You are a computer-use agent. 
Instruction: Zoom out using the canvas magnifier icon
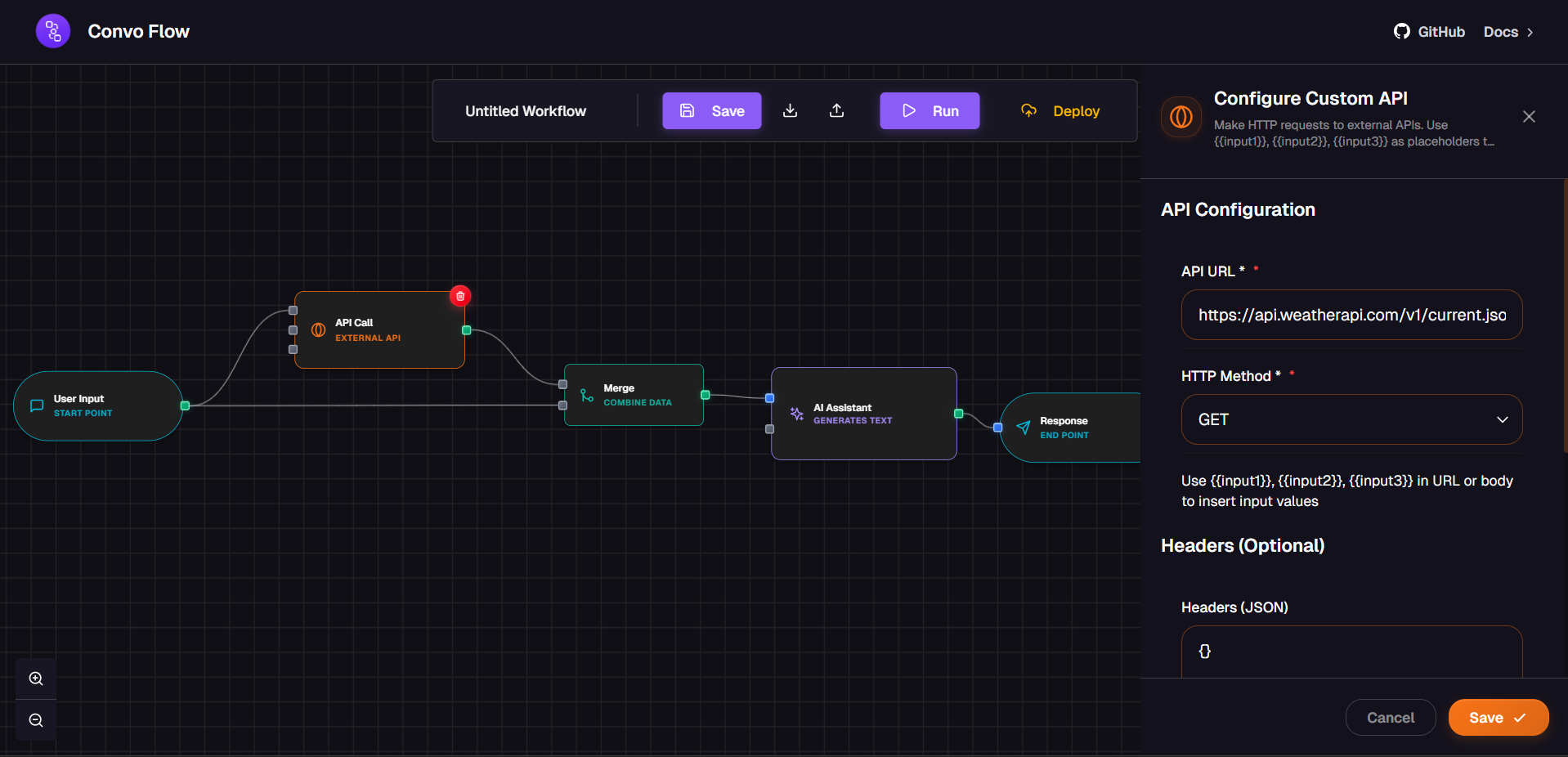(x=35, y=720)
